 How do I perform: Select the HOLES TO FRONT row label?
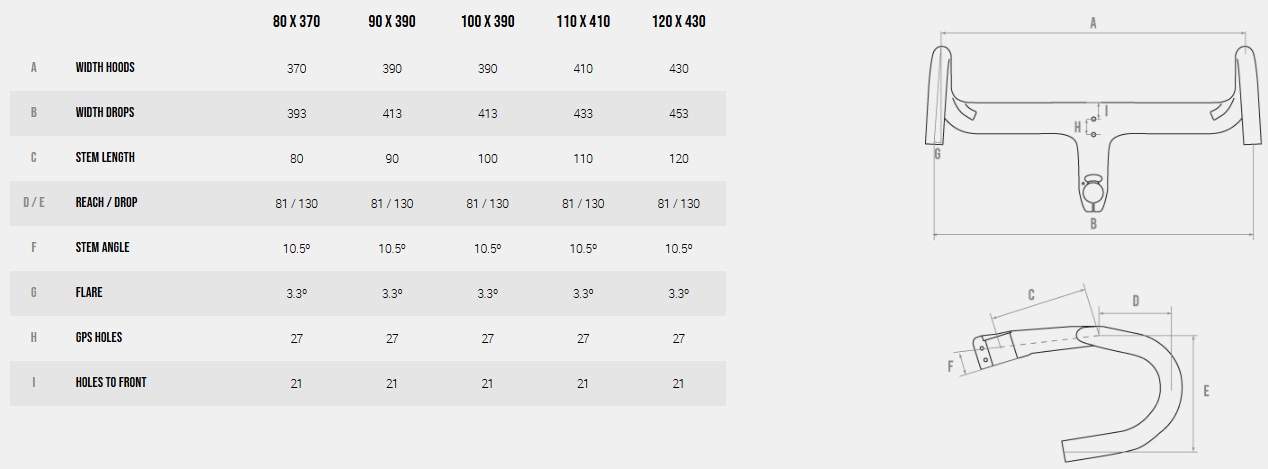pos(111,383)
